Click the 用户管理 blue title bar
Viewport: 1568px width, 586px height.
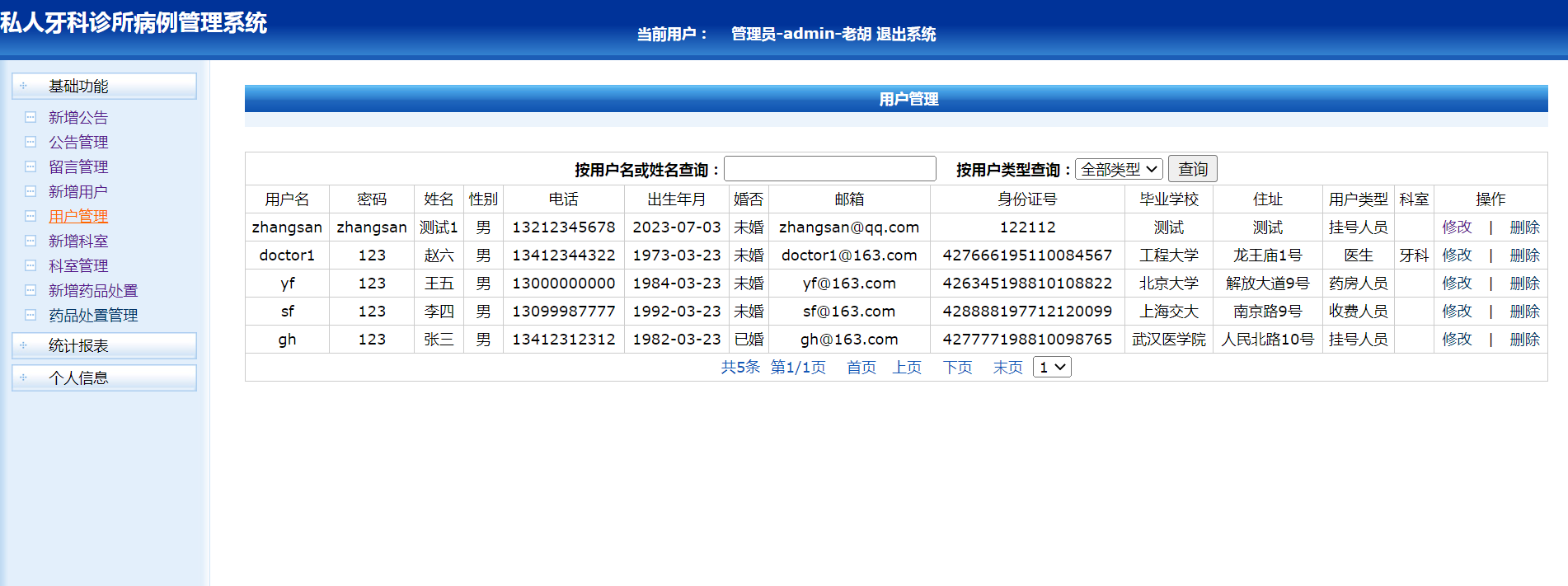[896, 99]
